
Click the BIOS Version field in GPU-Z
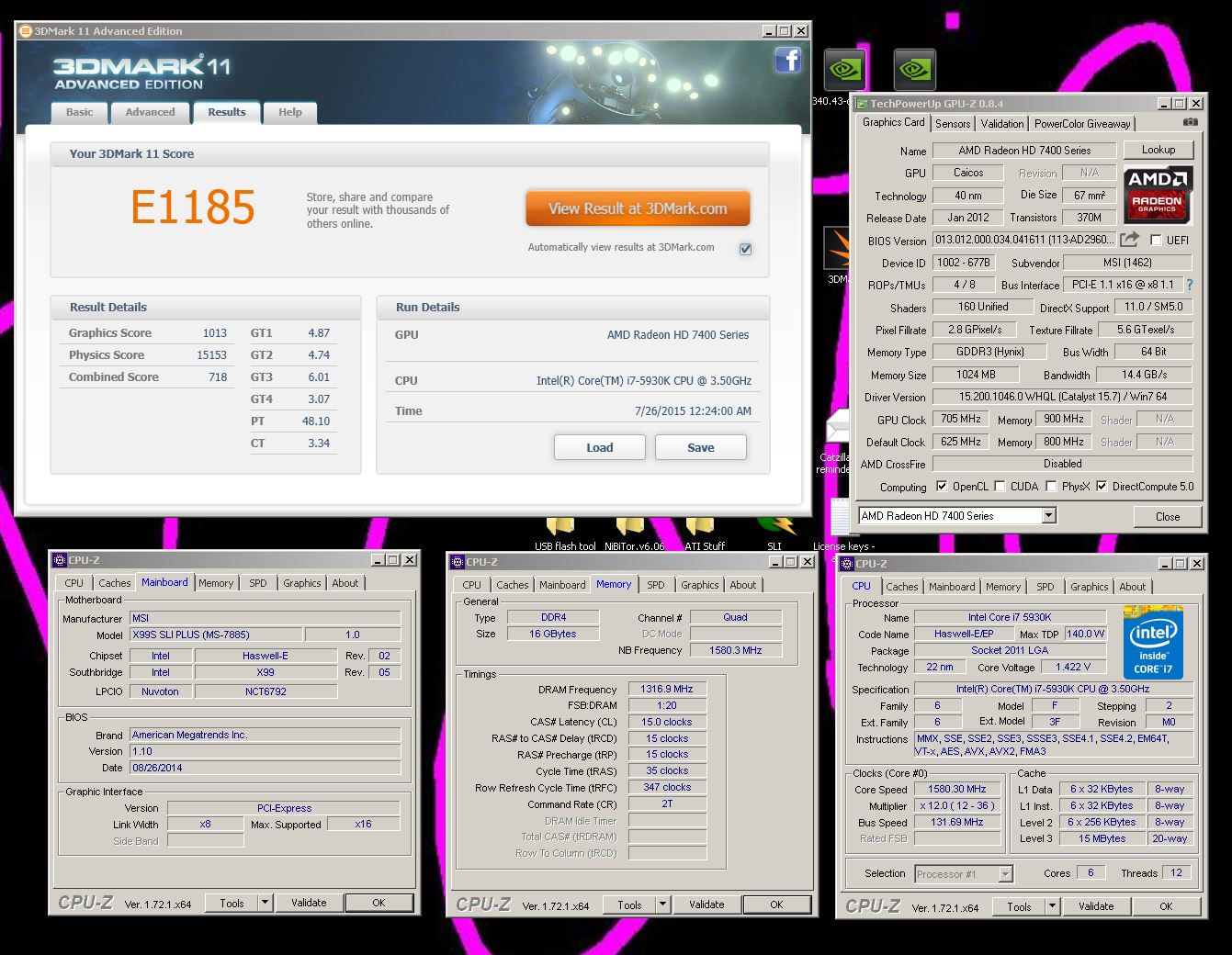[x=1024, y=240]
